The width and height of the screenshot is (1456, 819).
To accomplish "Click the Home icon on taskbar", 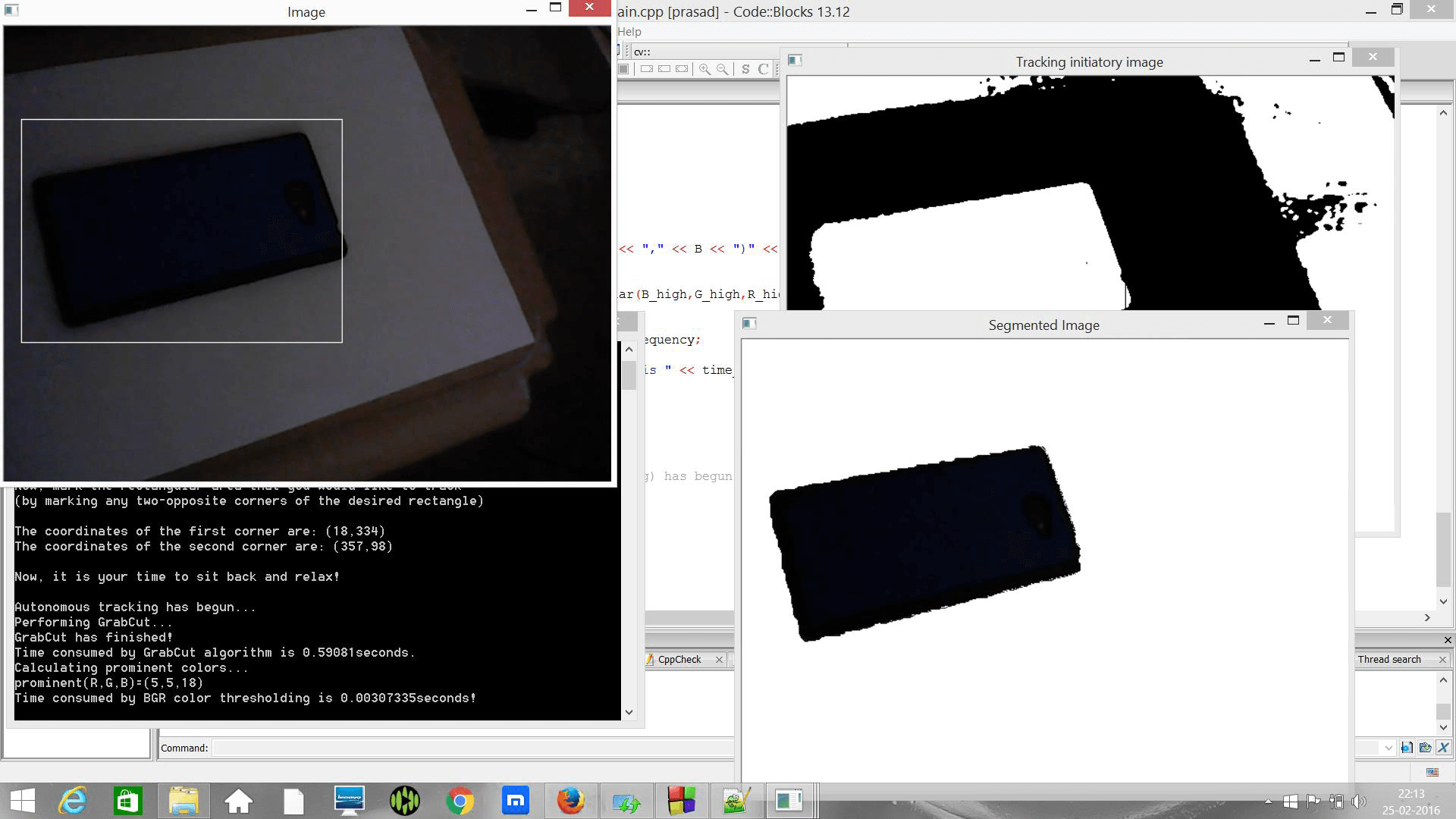I will click(x=239, y=801).
